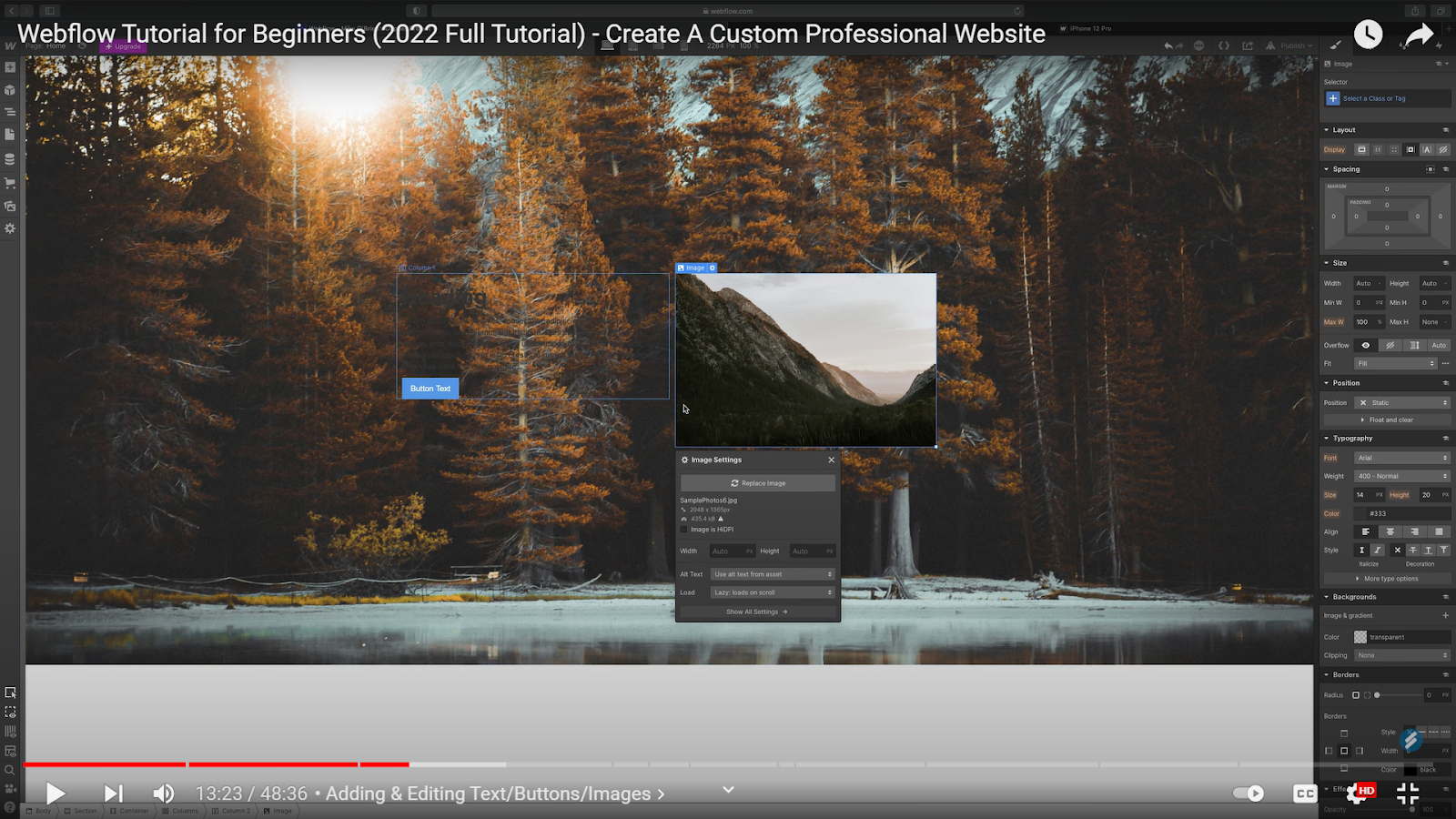
Task: Click the Replace Image button
Action: [758, 483]
